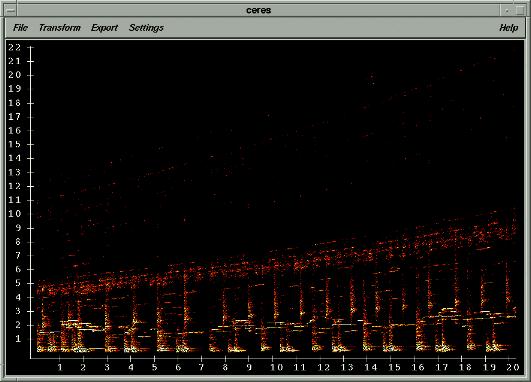Viewport: 531px width, 382px height.
Task: Click the maximize button in the title bar
Action: (521, 10)
